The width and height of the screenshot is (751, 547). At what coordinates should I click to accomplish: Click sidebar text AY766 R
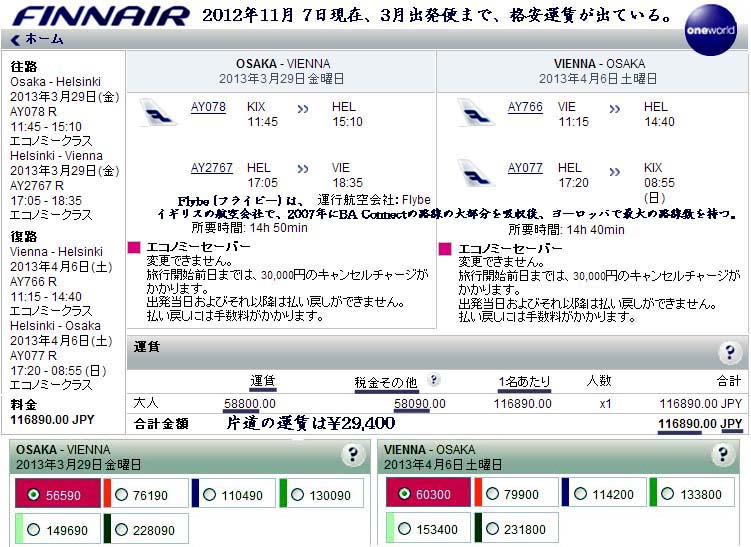pos(34,281)
